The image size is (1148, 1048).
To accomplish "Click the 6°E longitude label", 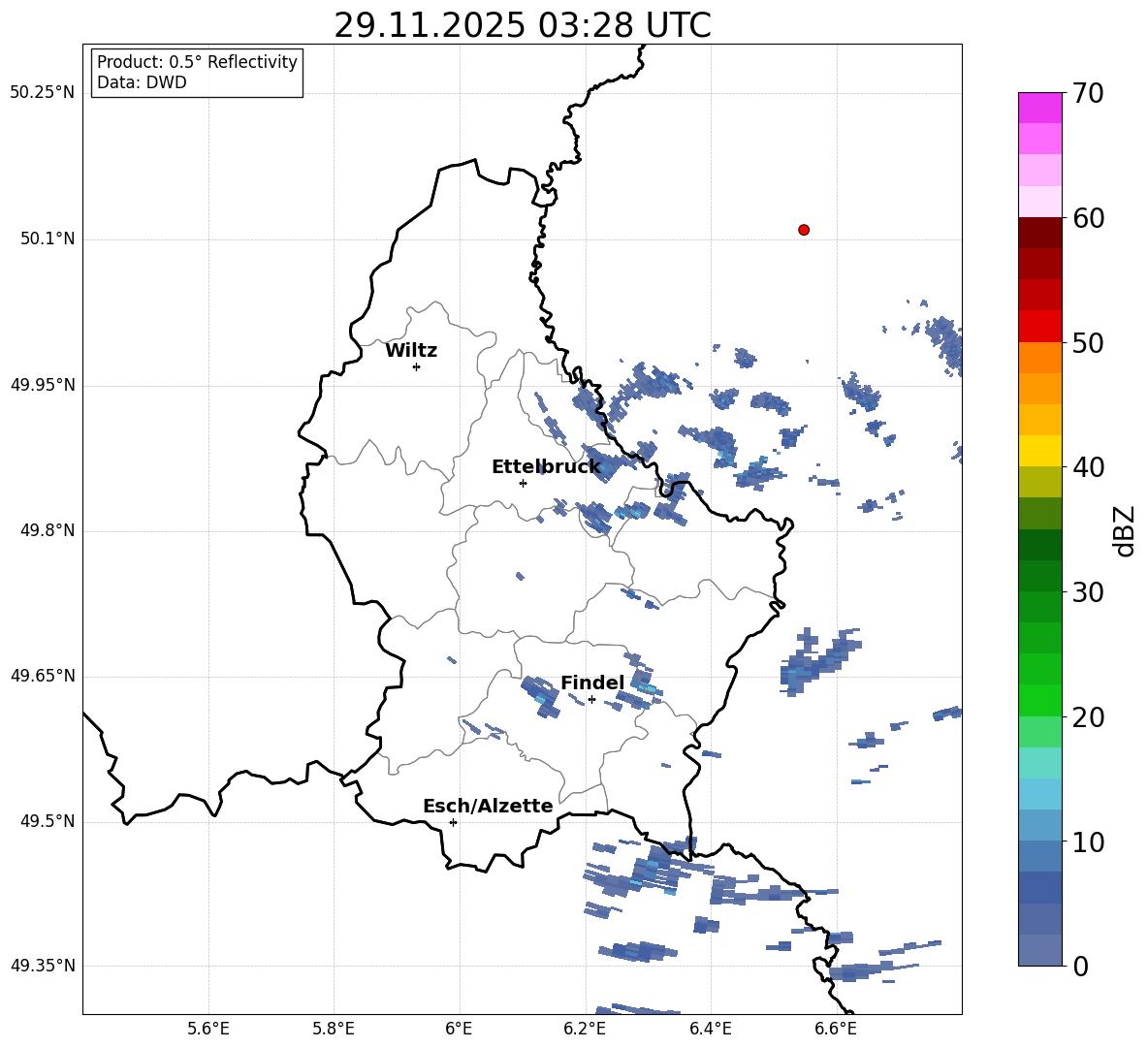I will [459, 1029].
